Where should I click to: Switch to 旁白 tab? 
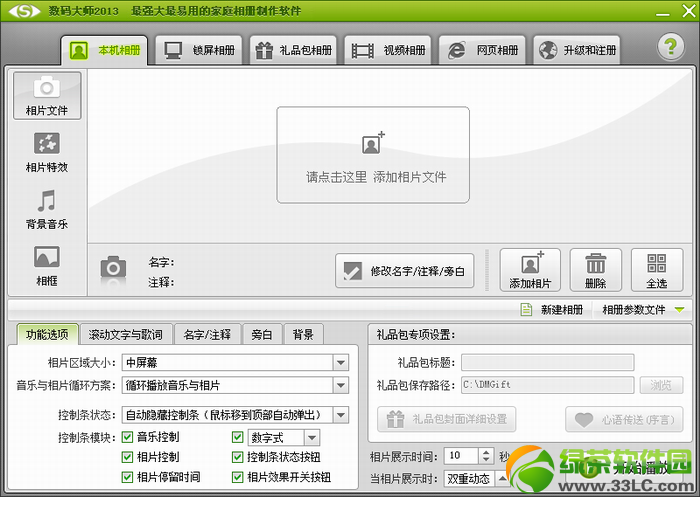[262, 334]
